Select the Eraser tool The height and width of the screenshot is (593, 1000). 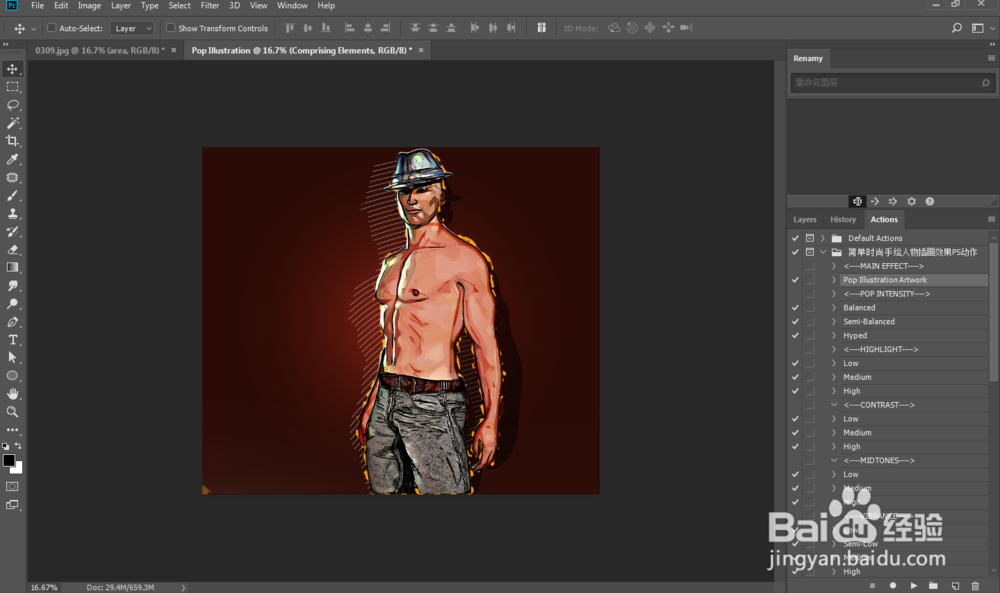point(13,250)
